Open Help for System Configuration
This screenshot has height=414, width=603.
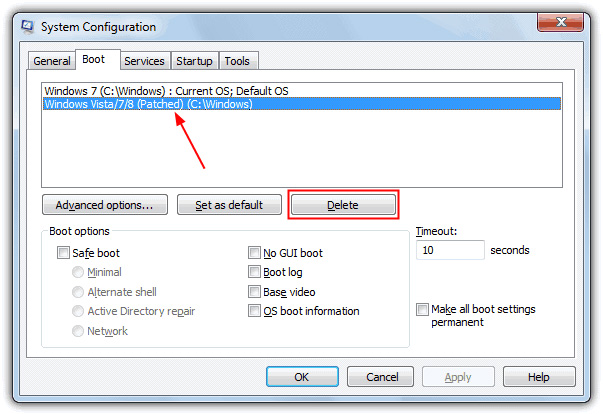(x=538, y=377)
